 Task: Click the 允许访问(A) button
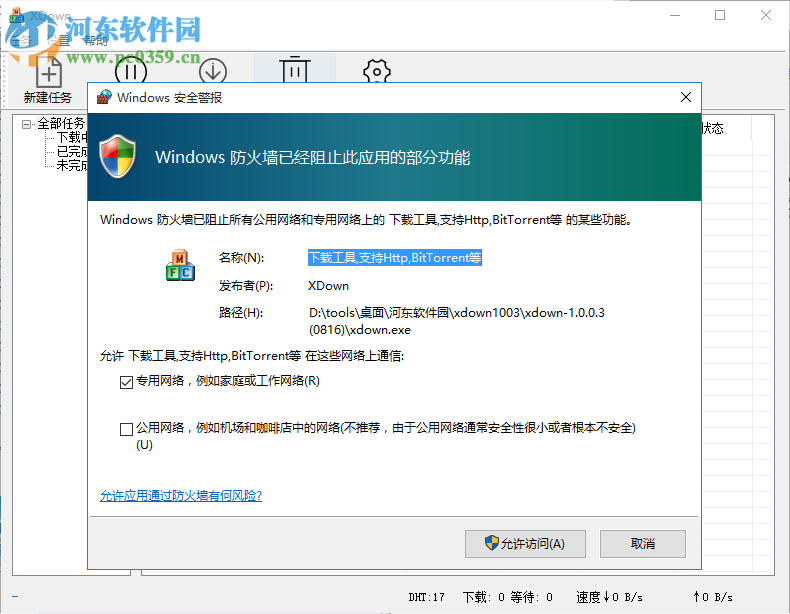[x=525, y=543]
